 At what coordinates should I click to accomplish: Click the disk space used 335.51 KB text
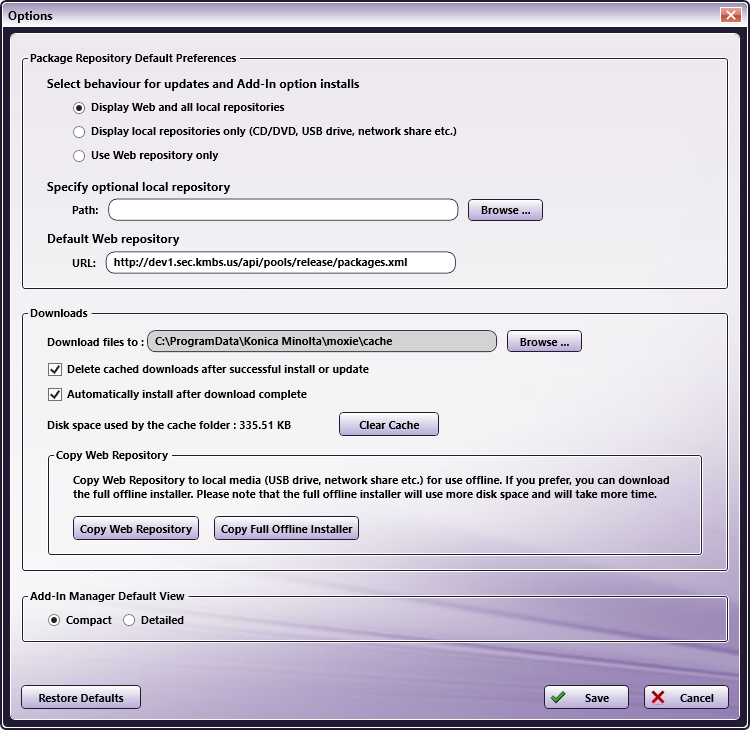(169, 425)
